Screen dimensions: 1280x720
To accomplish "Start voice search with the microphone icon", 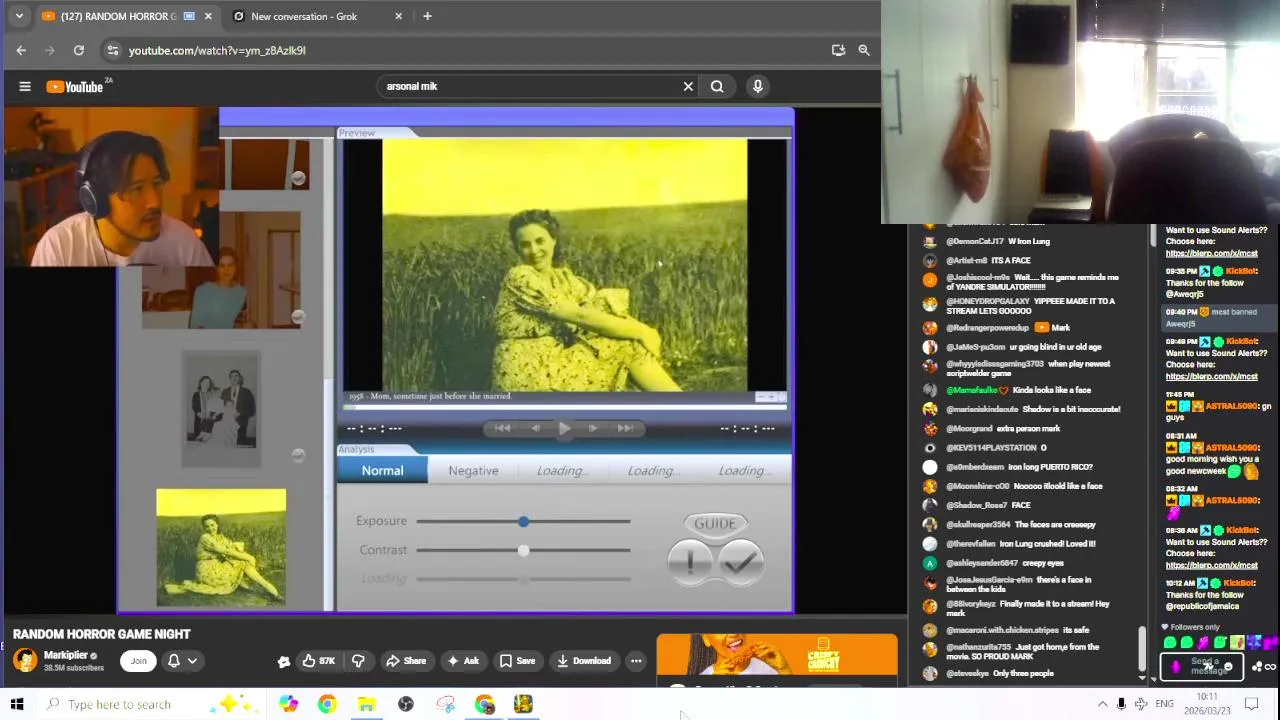I will (x=758, y=86).
